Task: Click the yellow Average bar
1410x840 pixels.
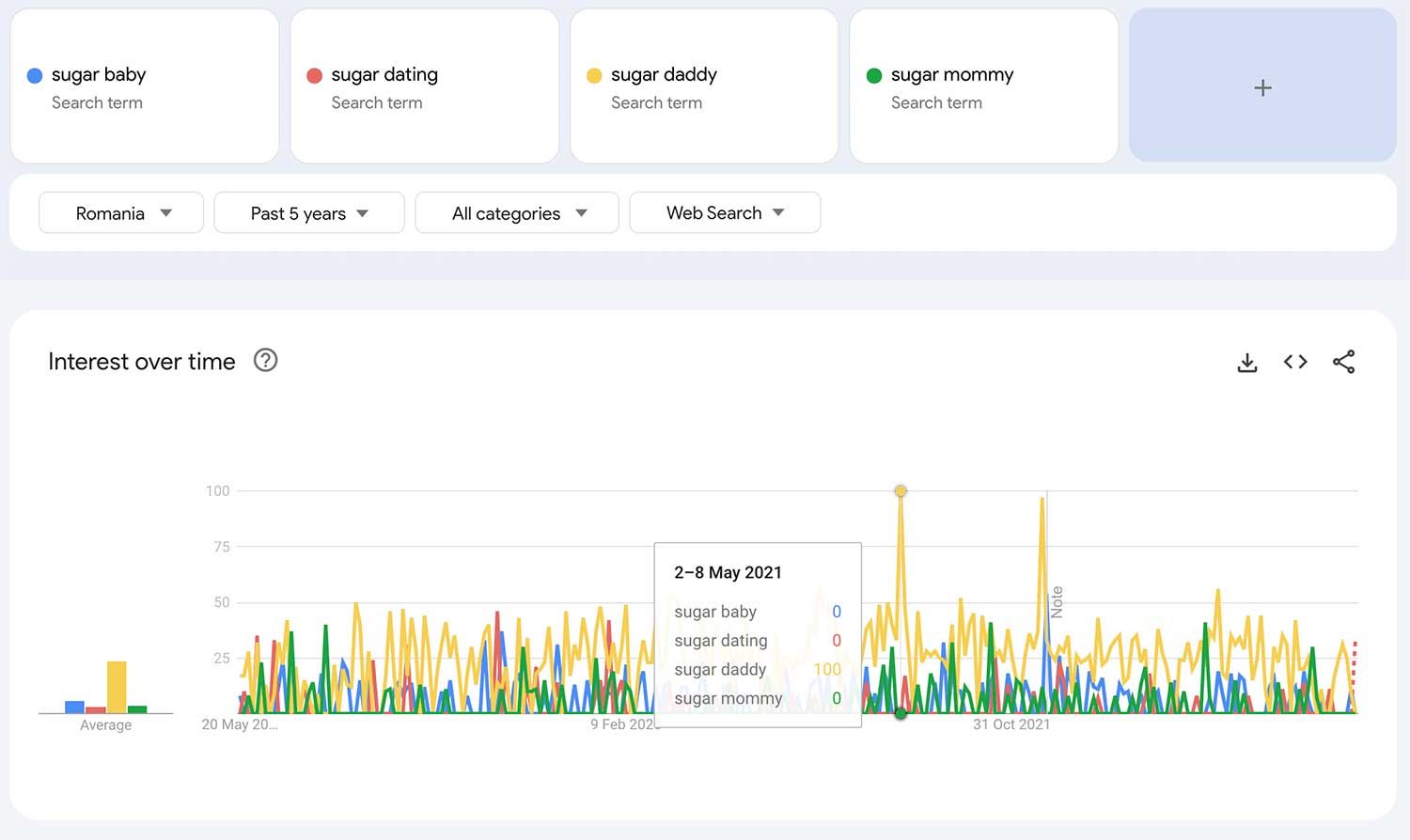Action: coord(117,687)
